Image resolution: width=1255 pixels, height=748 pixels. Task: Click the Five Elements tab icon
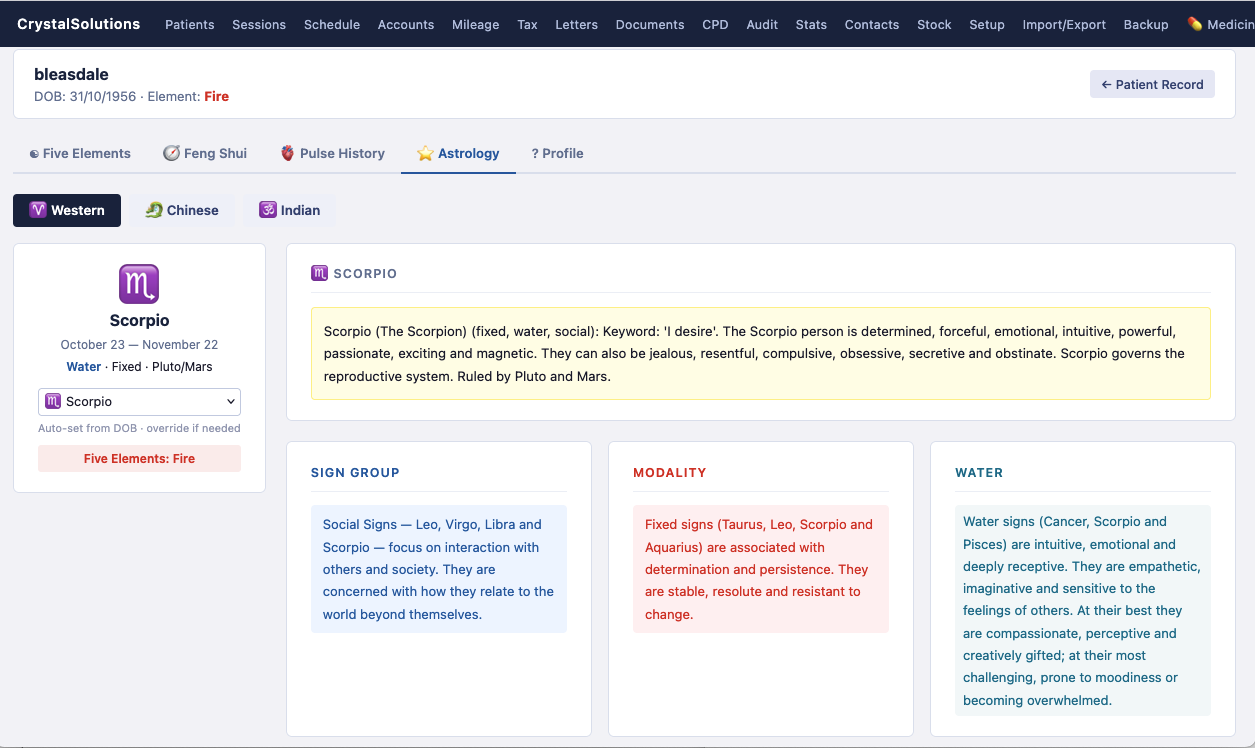pos(34,154)
